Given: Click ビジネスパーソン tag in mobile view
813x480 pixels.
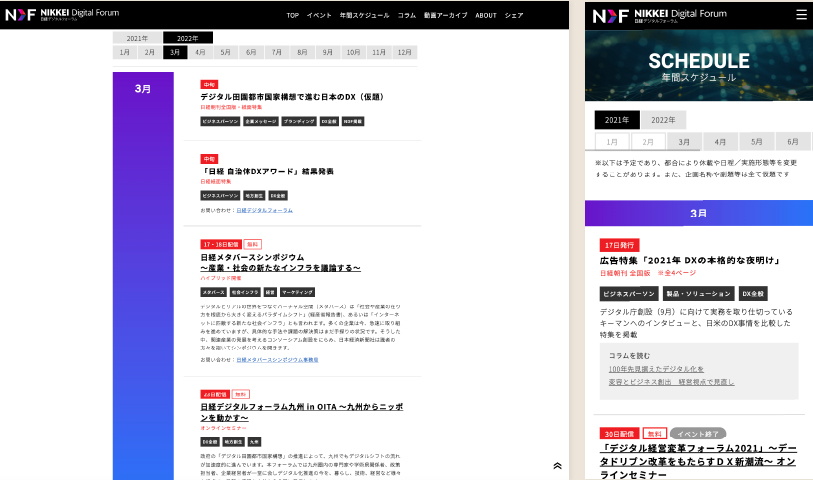Looking at the screenshot, I should point(629,294).
